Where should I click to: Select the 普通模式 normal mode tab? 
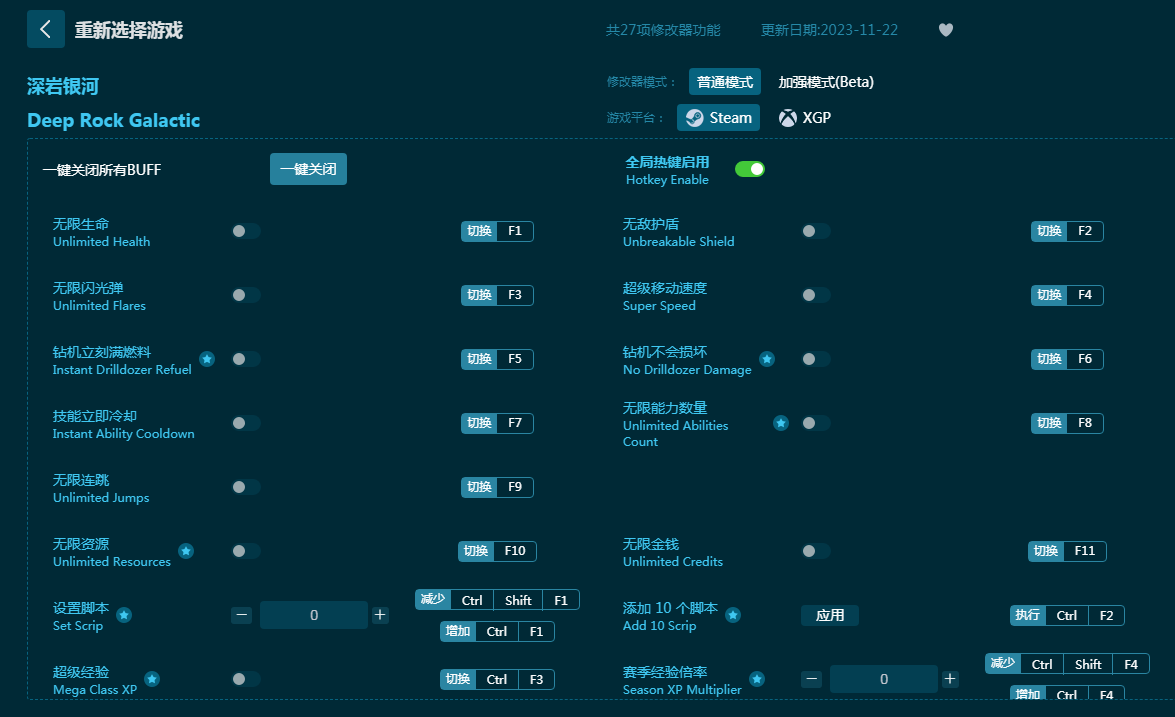pos(725,82)
